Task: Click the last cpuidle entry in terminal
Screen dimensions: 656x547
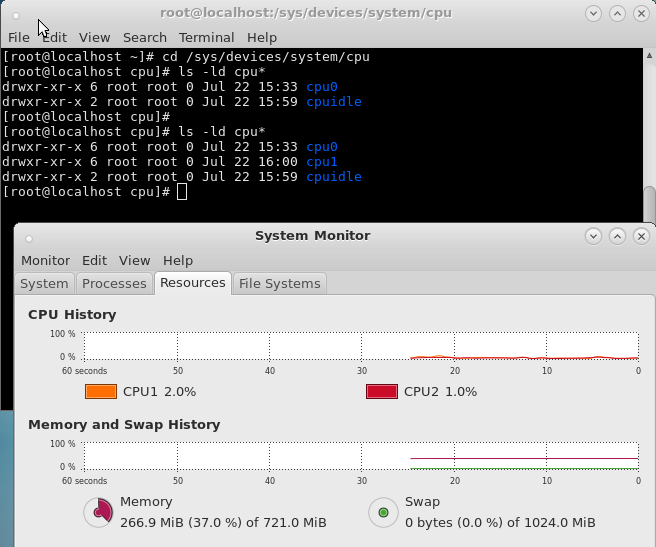Action: (334, 177)
